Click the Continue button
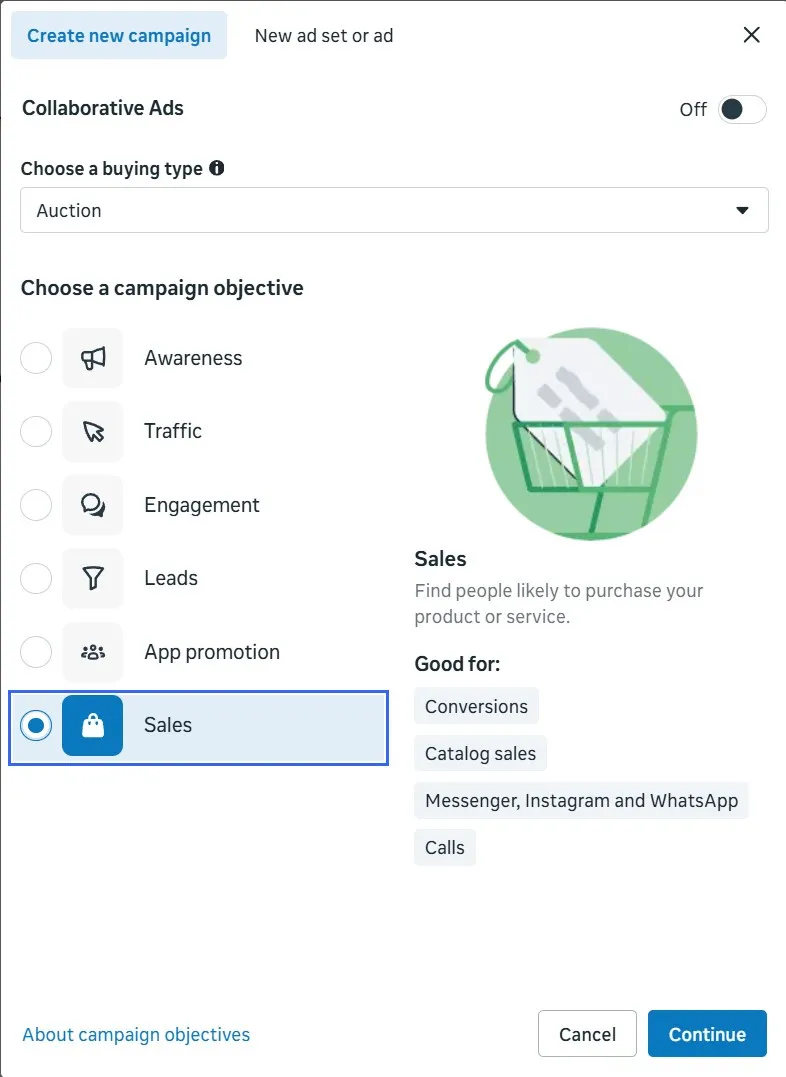 point(707,1034)
